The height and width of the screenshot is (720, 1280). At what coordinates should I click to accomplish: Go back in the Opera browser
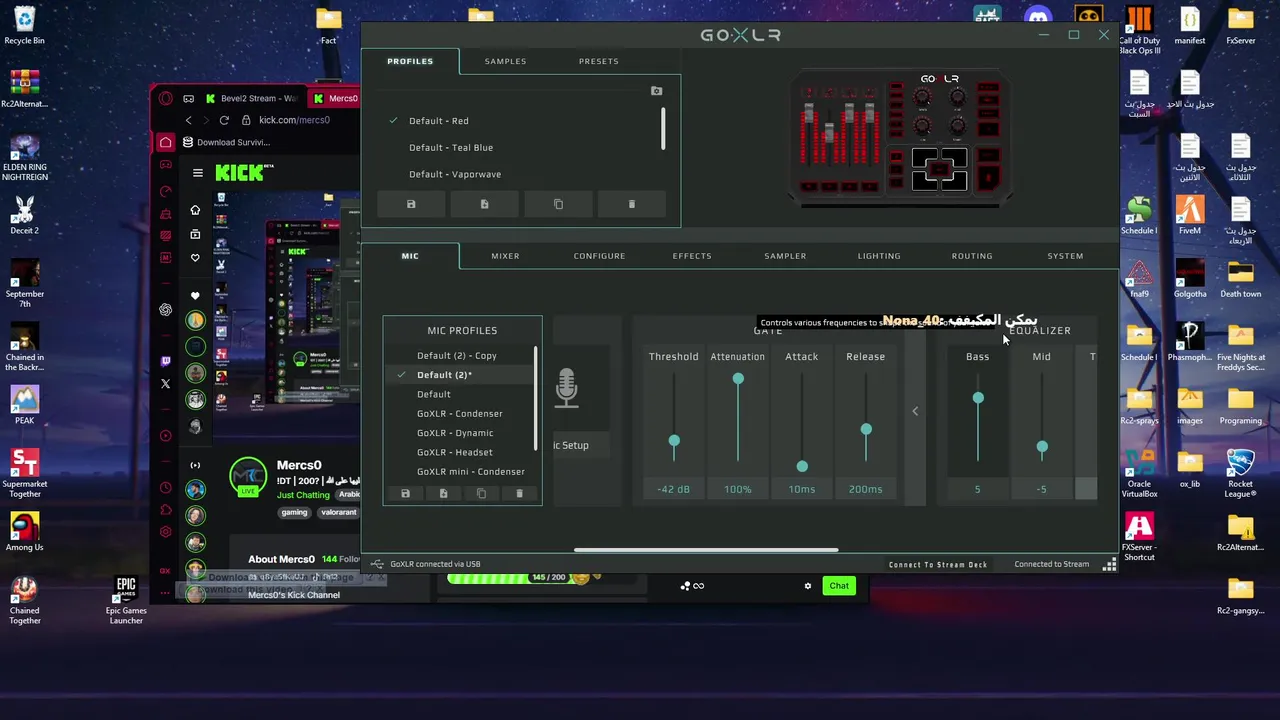pyautogui.click(x=188, y=120)
